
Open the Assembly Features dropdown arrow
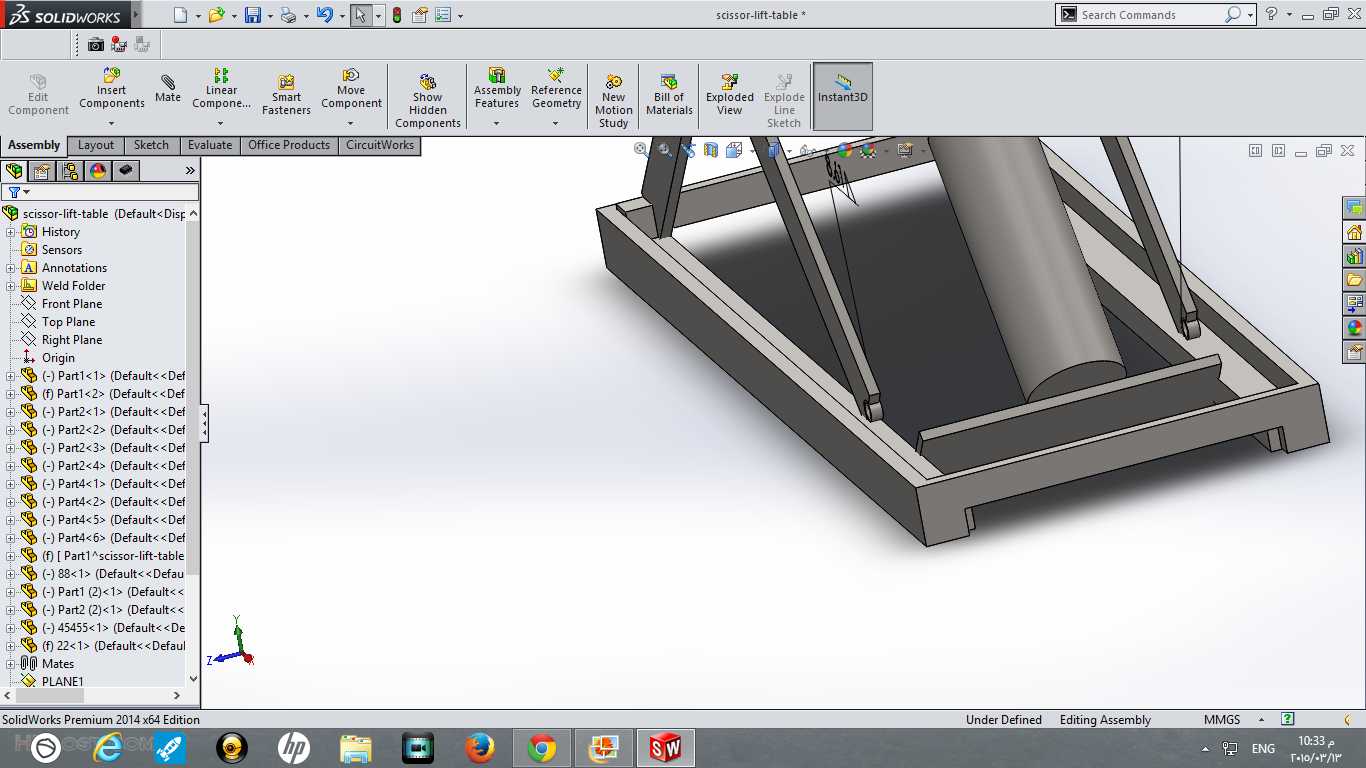(x=497, y=124)
